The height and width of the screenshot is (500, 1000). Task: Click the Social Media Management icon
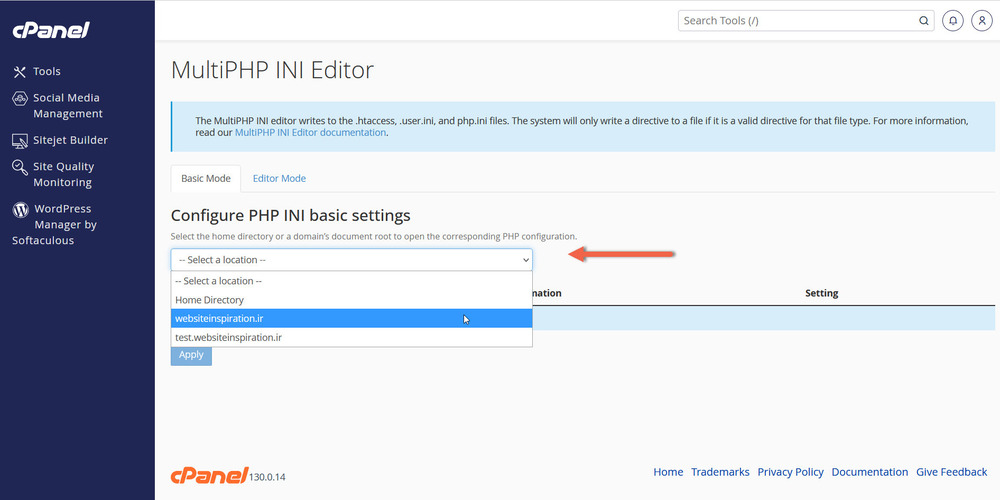tap(20, 98)
